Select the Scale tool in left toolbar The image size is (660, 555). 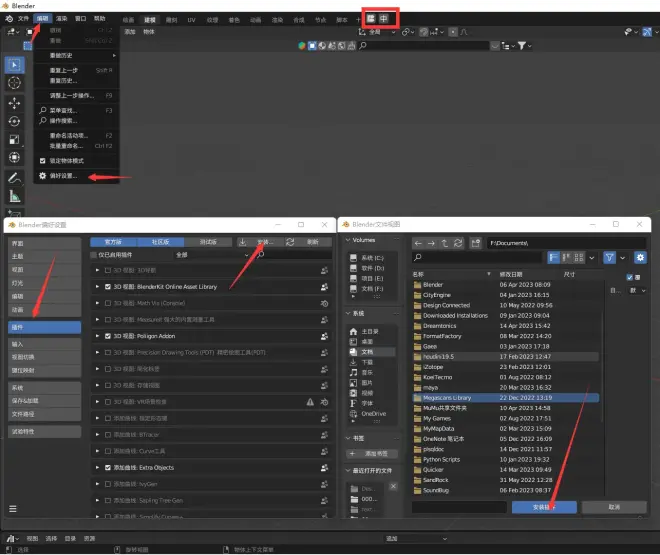[14, 139]
